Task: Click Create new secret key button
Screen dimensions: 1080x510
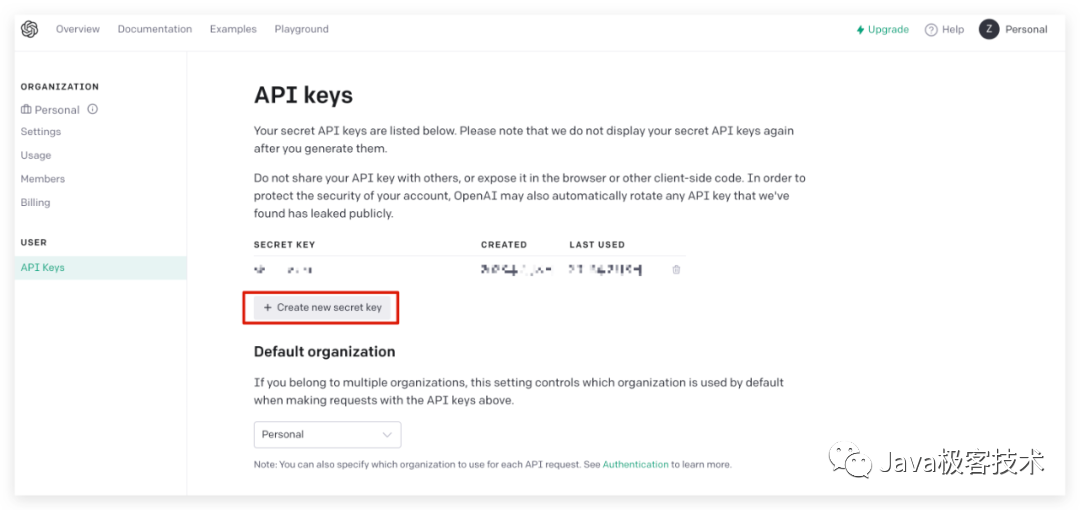Action: point(322,307)
